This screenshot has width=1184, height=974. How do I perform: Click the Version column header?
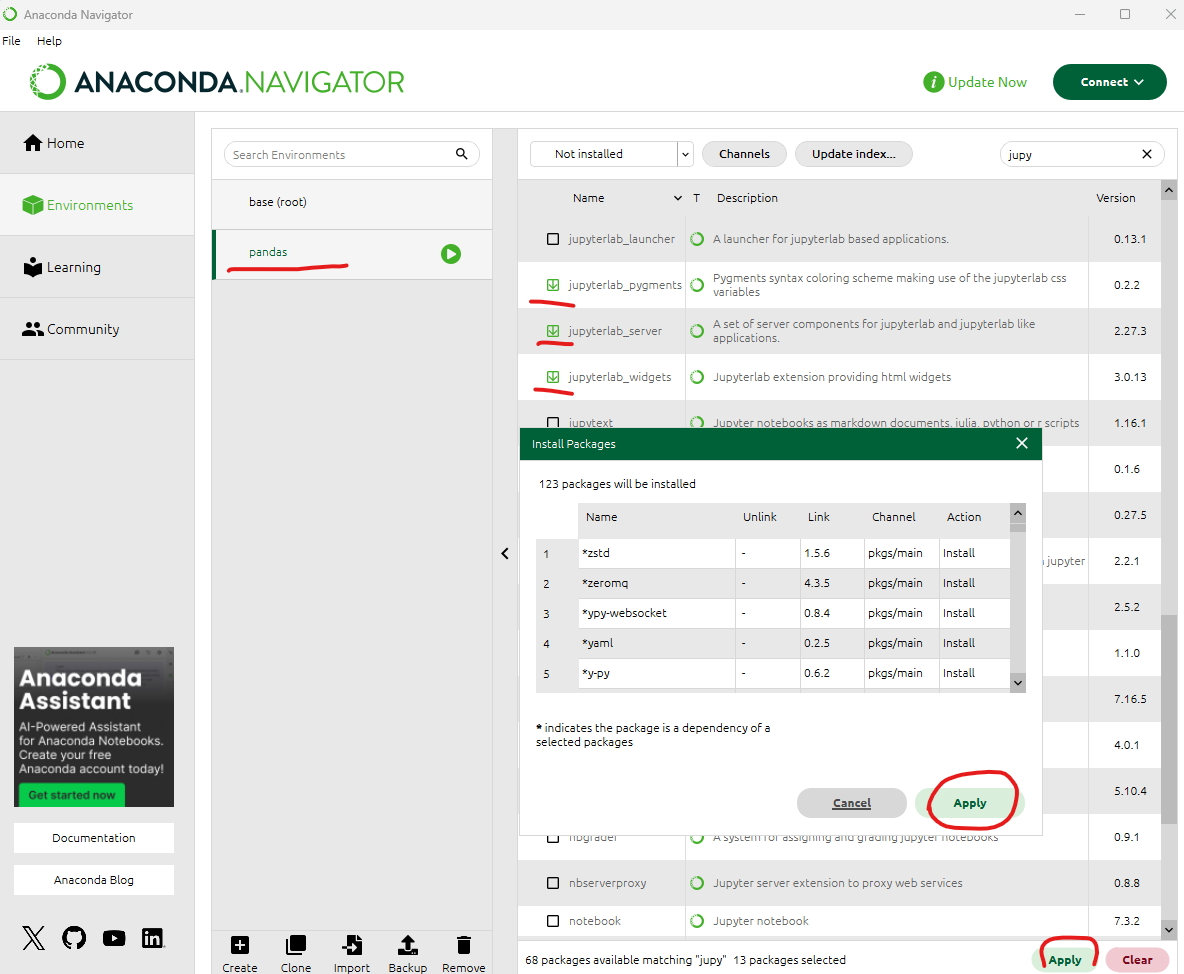1115,198
